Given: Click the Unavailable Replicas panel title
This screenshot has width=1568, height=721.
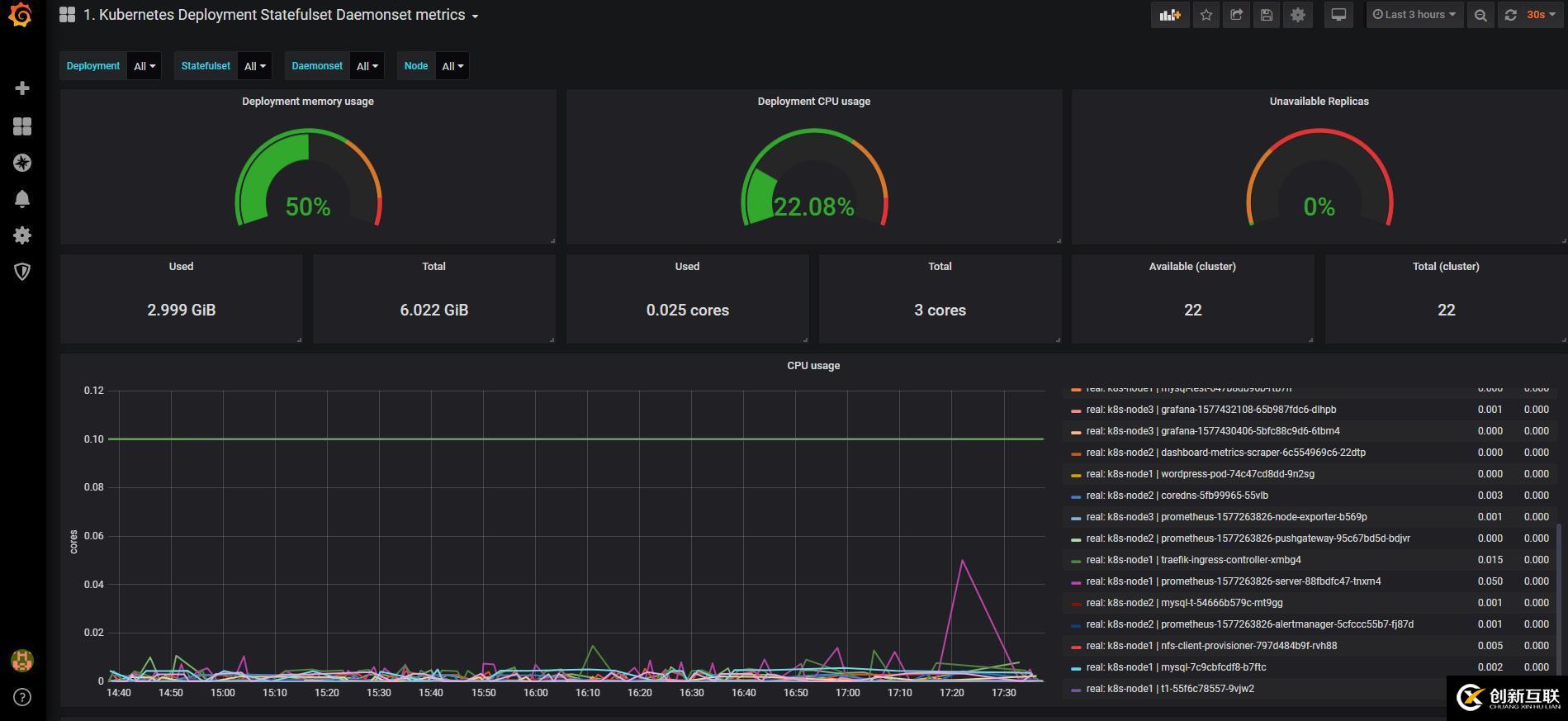Looking at the screenshot, I should [x=1319, y=101].
